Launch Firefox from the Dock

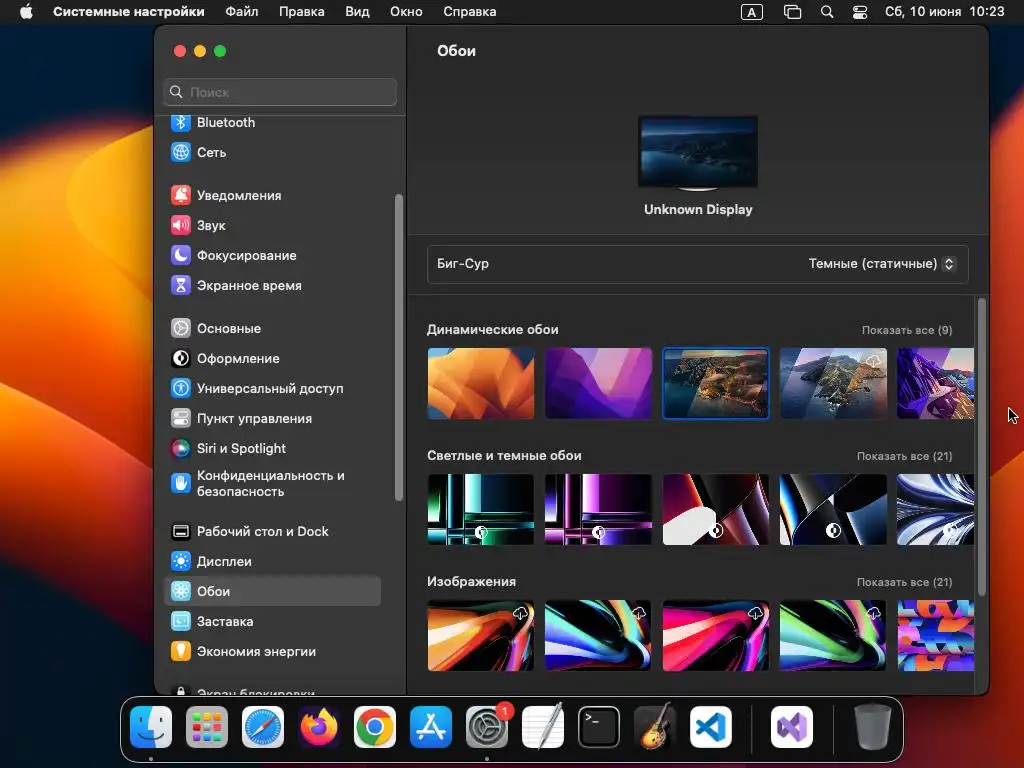coord(319,727)
